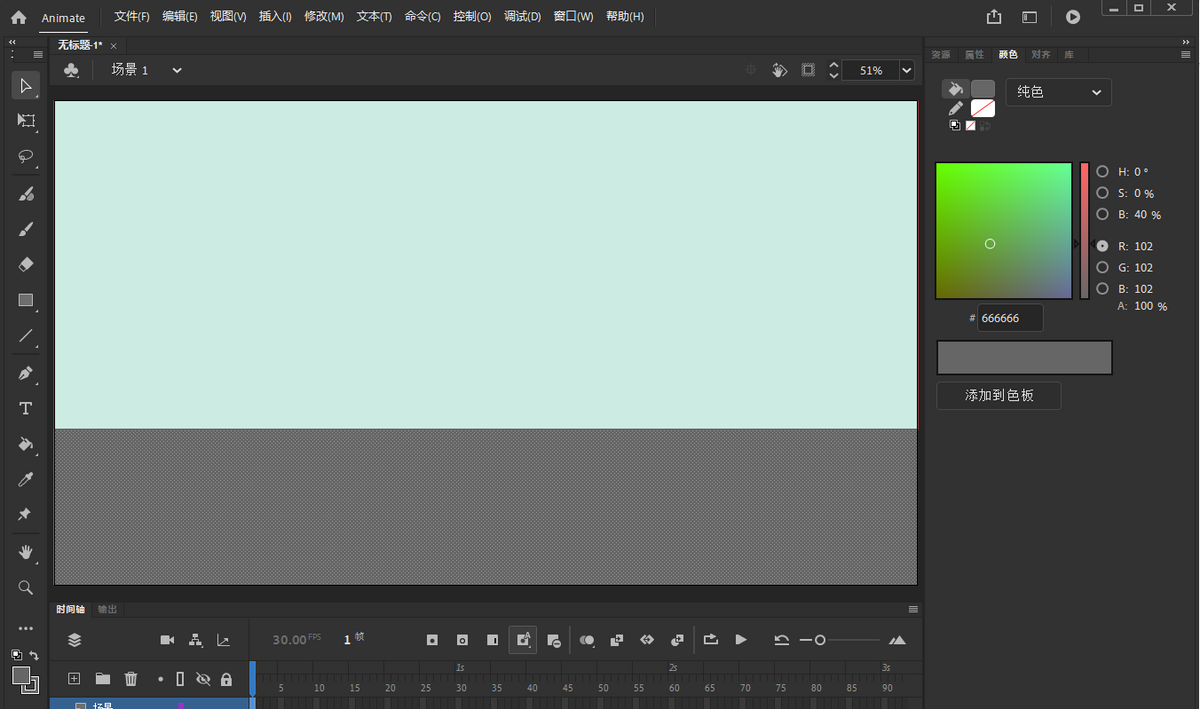Select the Paint Bucket tool

click(x=25, y=444)
